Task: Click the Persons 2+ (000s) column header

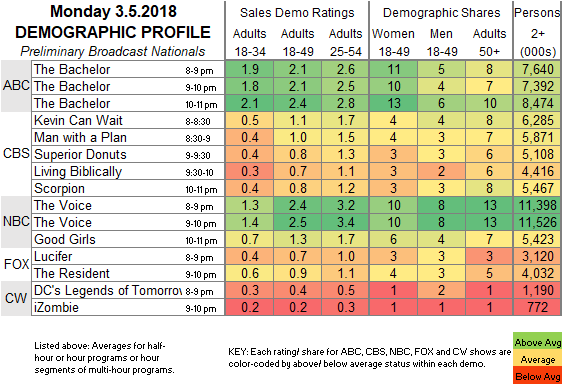Action: point(538,32)
